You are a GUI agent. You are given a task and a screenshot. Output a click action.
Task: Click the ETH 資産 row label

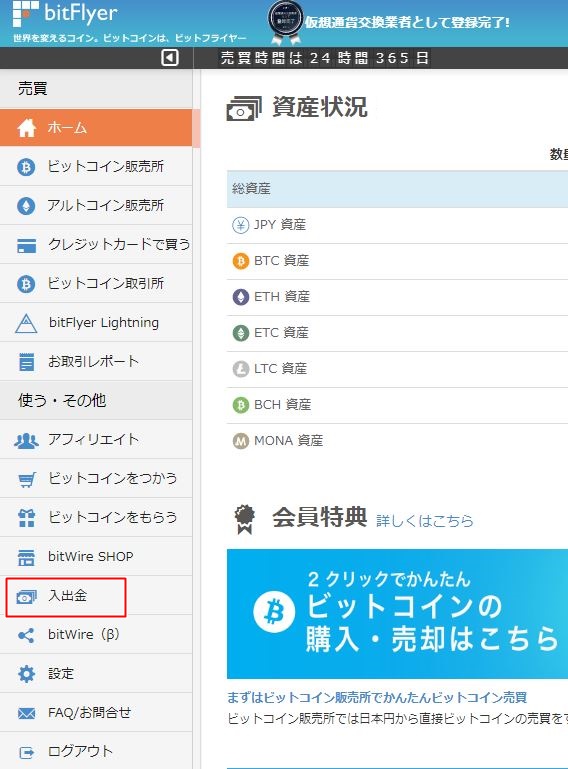pos(282,297)
